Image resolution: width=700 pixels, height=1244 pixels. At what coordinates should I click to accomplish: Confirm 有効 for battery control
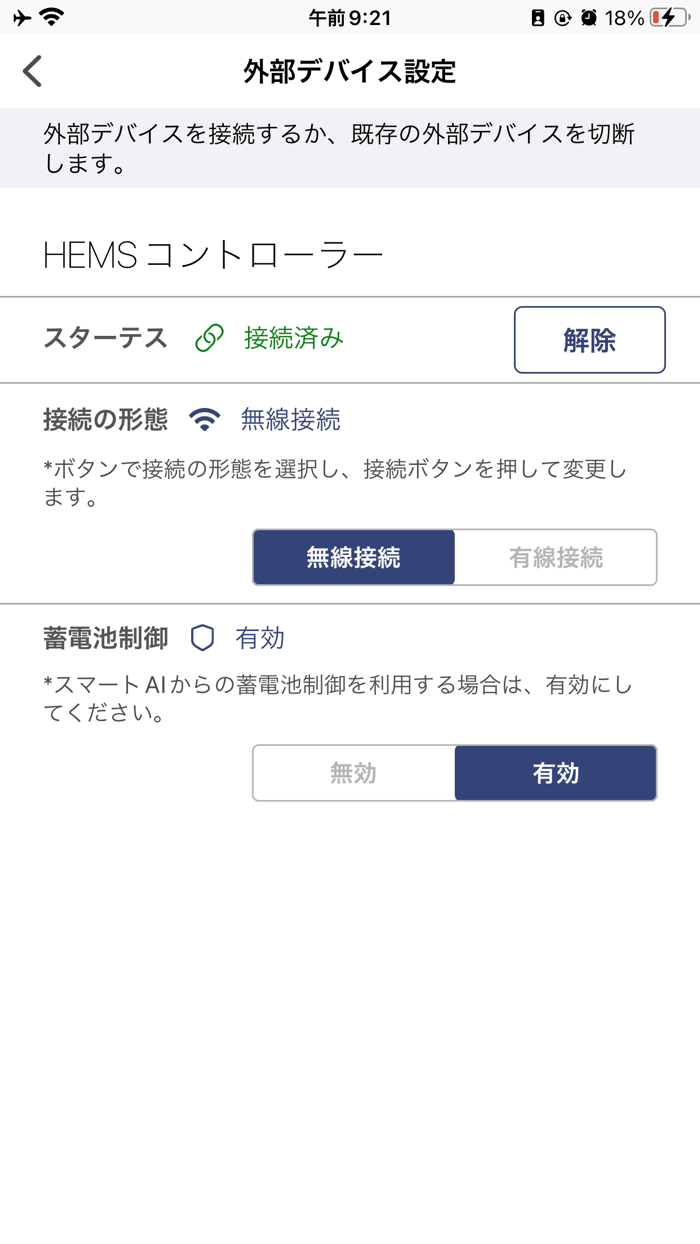[x=554, y=772]
